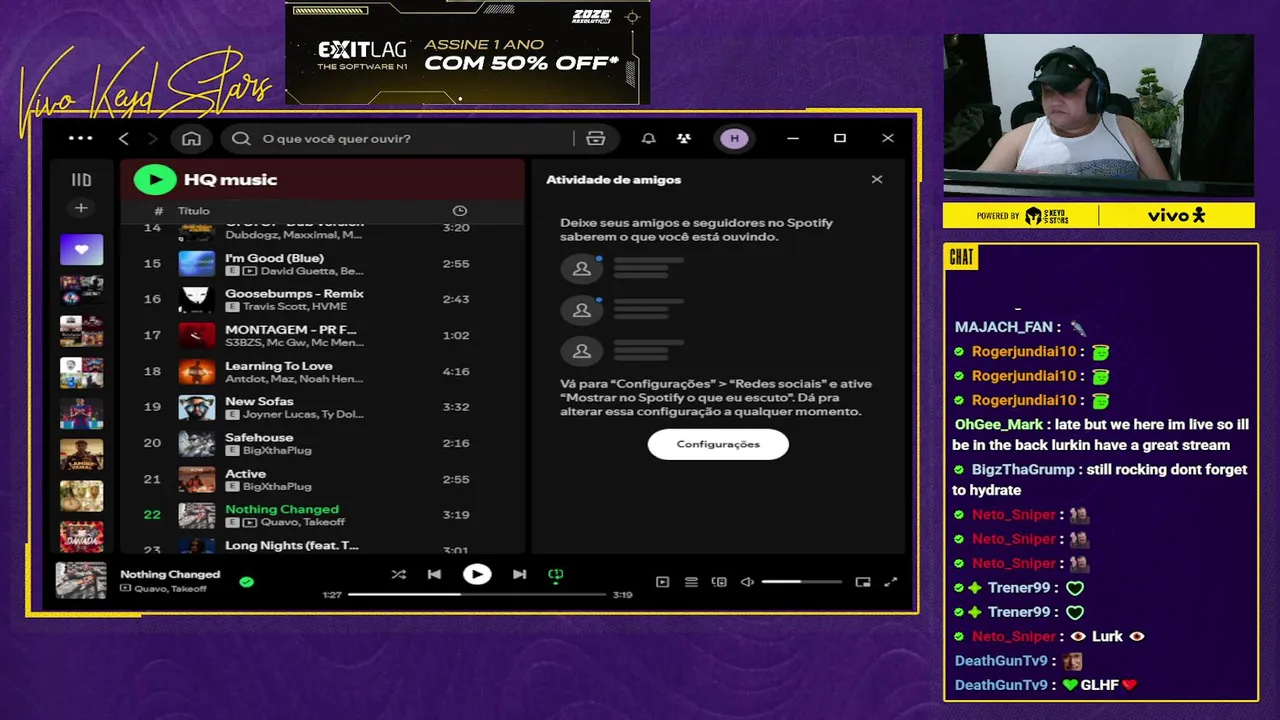1280x720 pixels.
Task: Open now-playing title 'Nothing Changed' in bar
Action: click(x=170, y=574)
